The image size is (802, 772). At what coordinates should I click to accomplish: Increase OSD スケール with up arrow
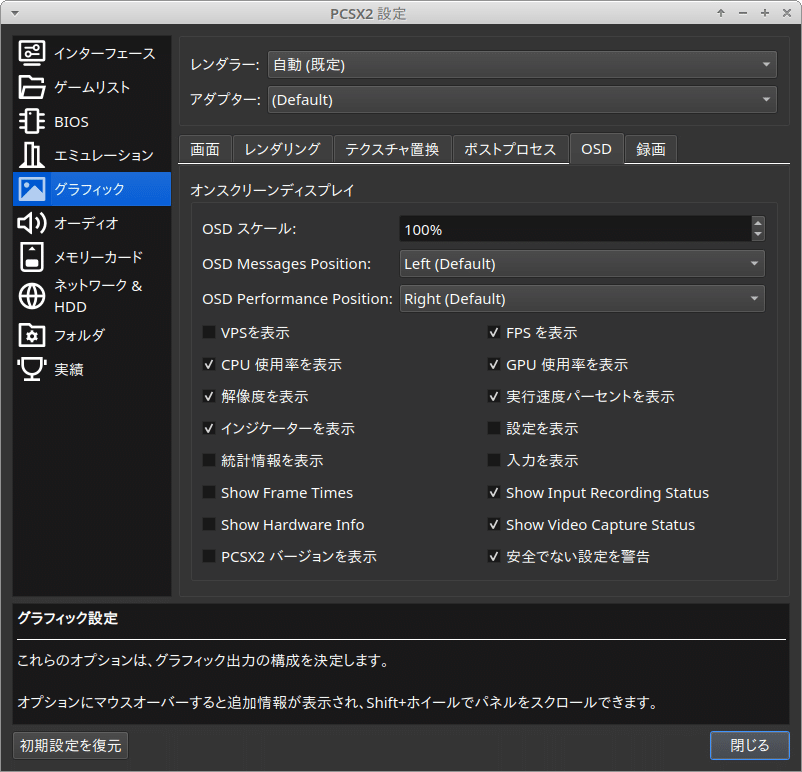(x=758, y=223)
